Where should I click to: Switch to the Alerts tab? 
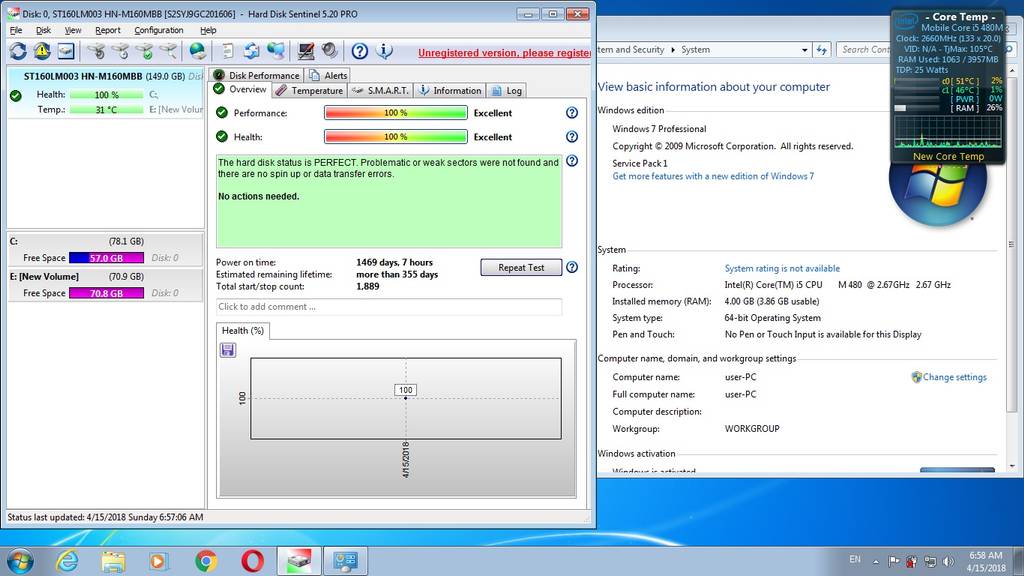(x=328, y=75)
